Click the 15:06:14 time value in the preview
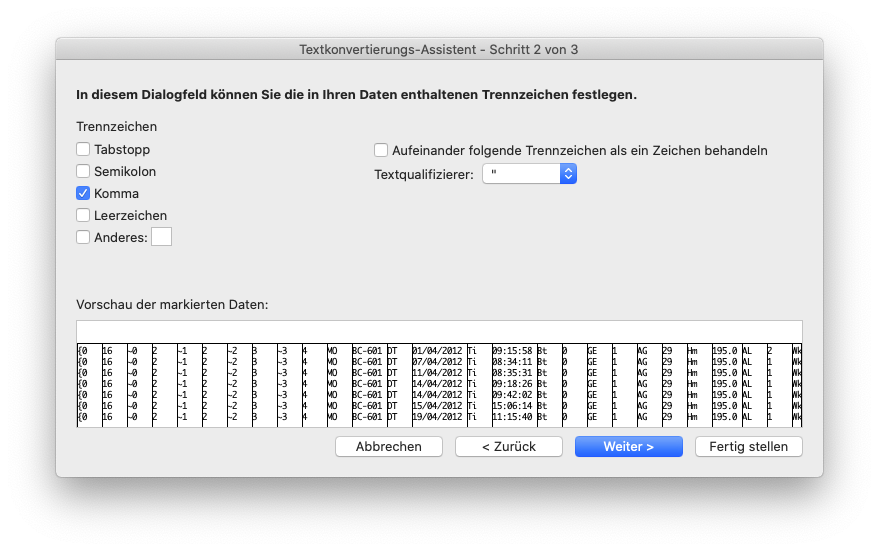 (x=512, y=404)
